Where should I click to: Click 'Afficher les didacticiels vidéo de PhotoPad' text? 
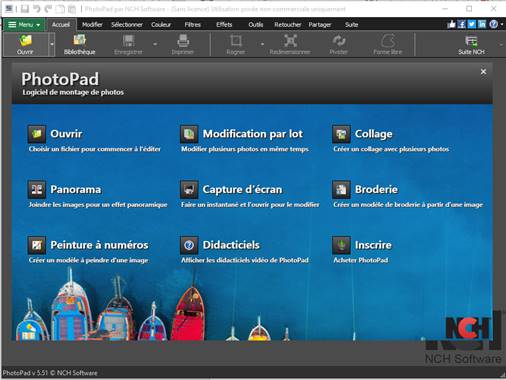point(245,260)
